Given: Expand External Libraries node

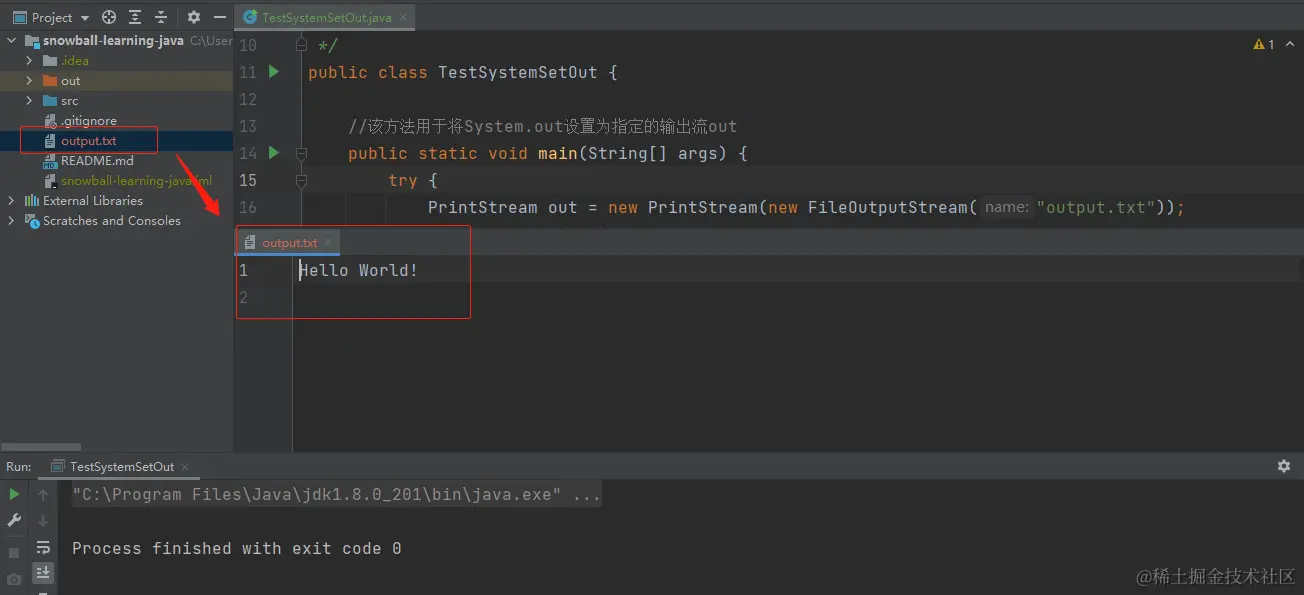Looking at the screenshot, I should [12, 201].
